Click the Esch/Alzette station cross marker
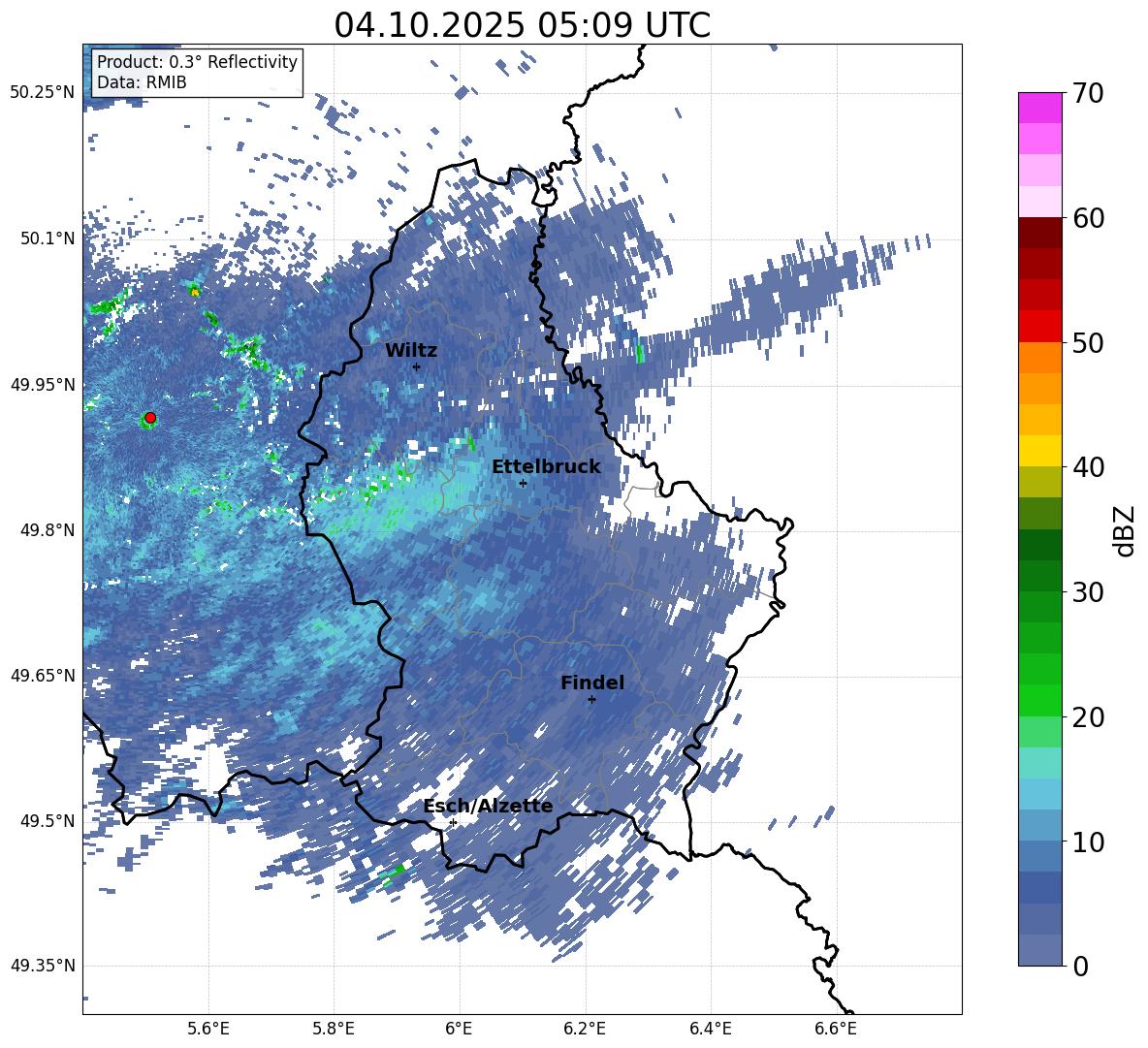The height and width of the screenshot is (1048, 1148). [453, 822]
